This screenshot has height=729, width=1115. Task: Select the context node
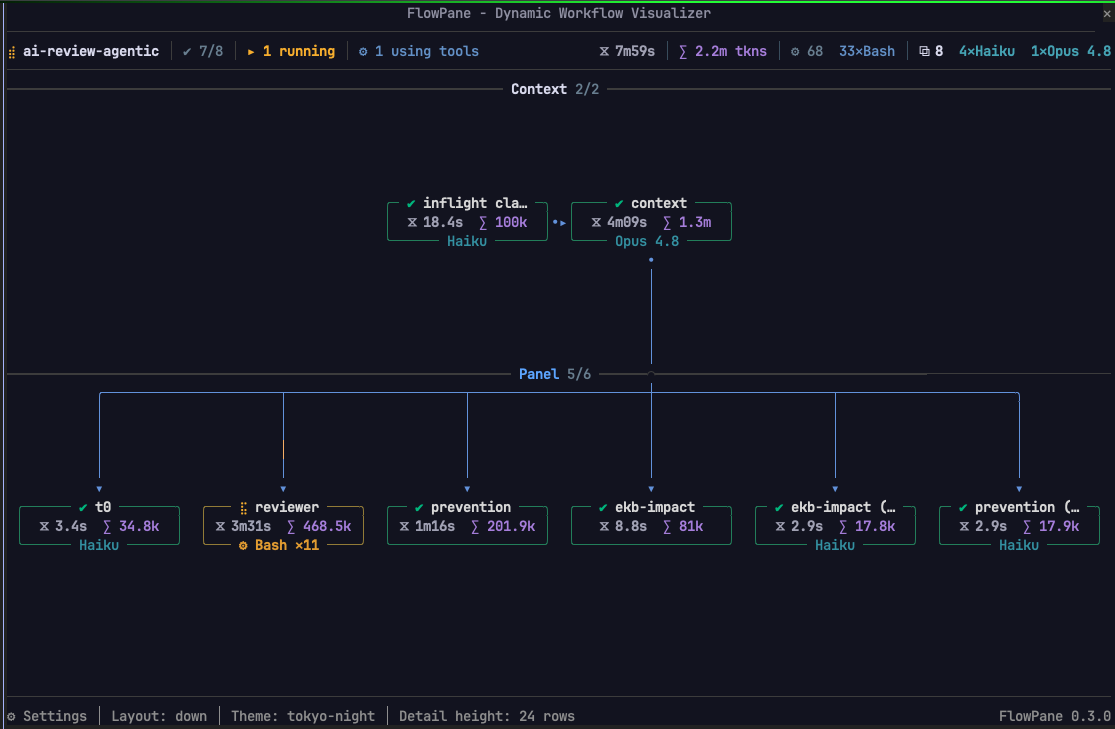(x=651, y=222)
